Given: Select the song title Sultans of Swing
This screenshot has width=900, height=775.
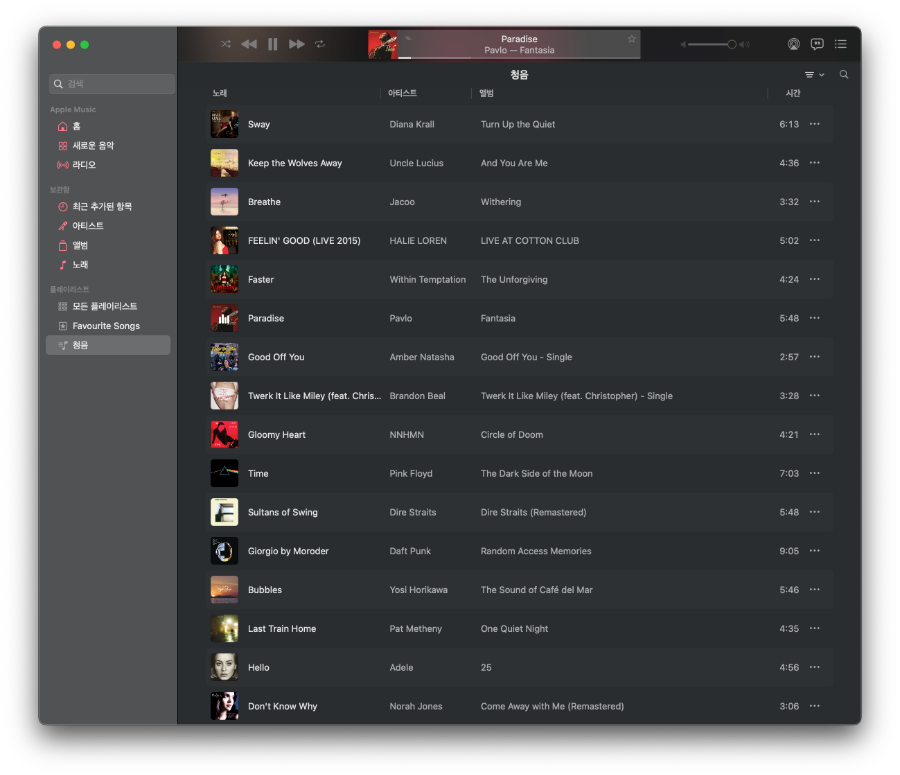Looking at the screenshot, I should 282,513.
